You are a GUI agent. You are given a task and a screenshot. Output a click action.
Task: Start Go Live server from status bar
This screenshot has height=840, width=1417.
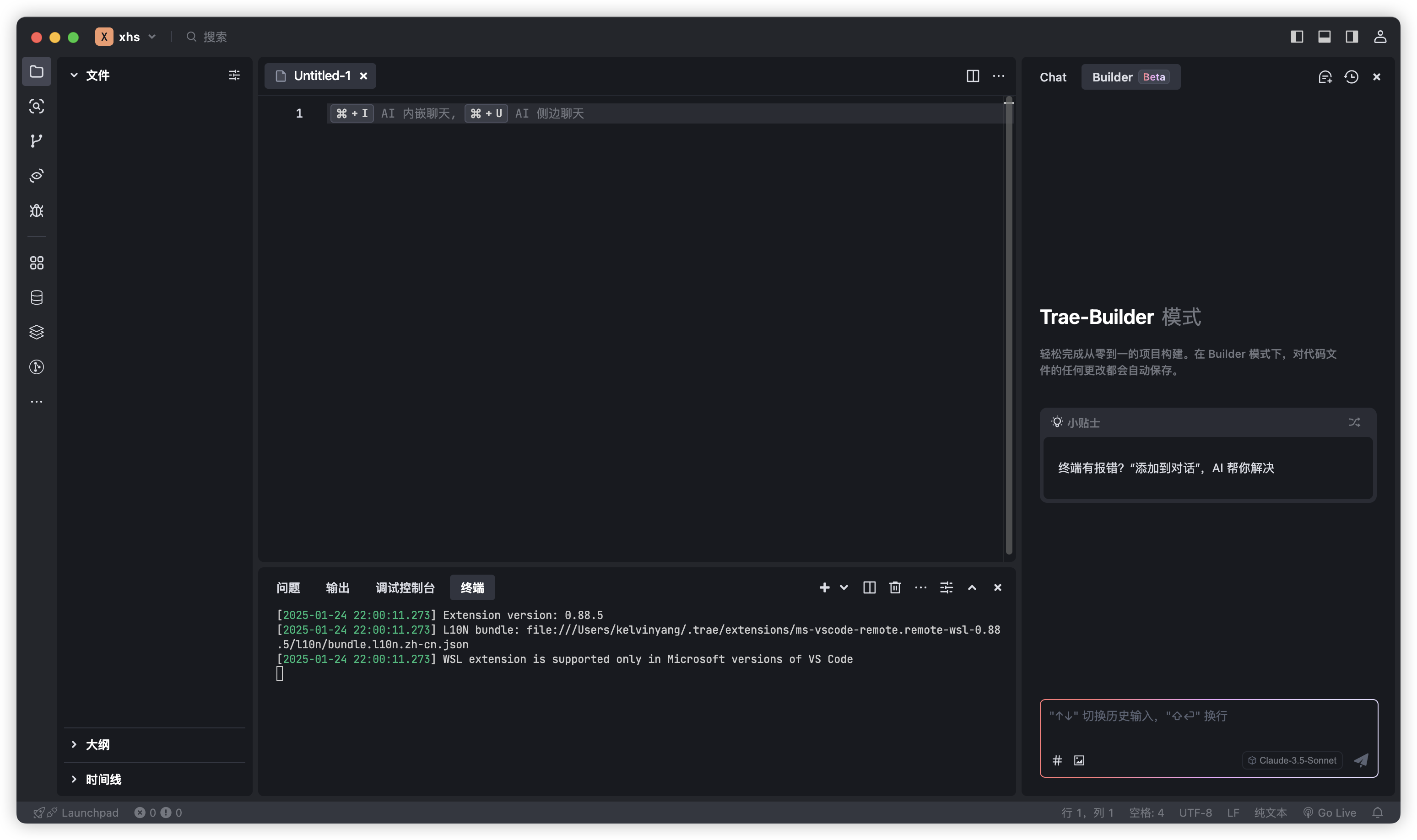pos(1329,812)
